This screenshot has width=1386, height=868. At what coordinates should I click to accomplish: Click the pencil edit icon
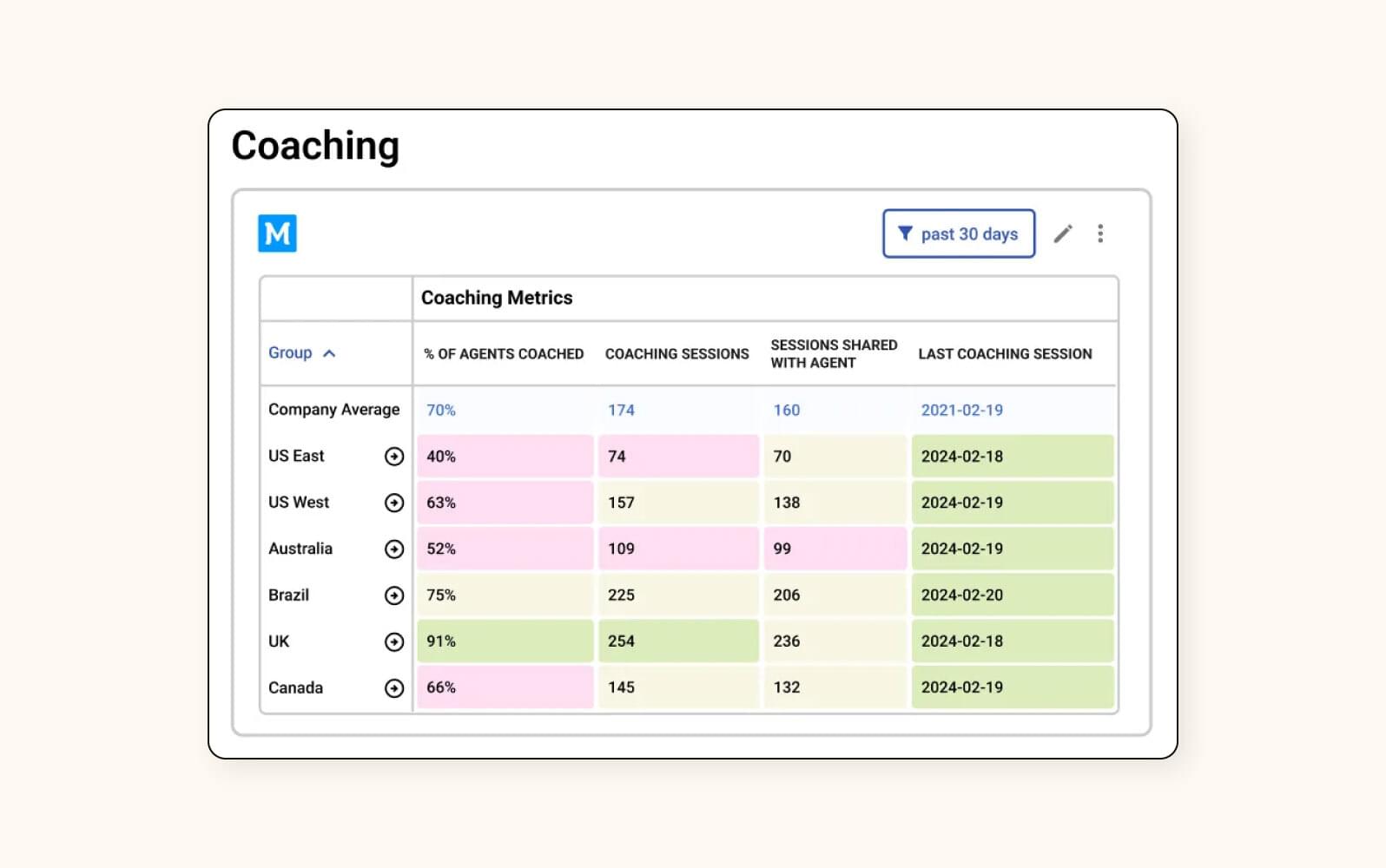coord(1063,233)
